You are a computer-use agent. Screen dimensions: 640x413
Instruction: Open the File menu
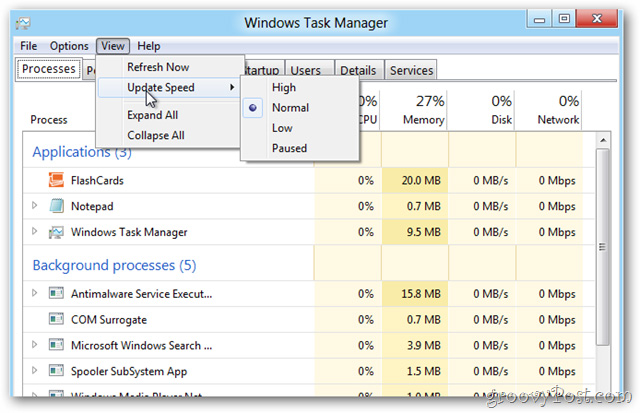coord(29,46)
